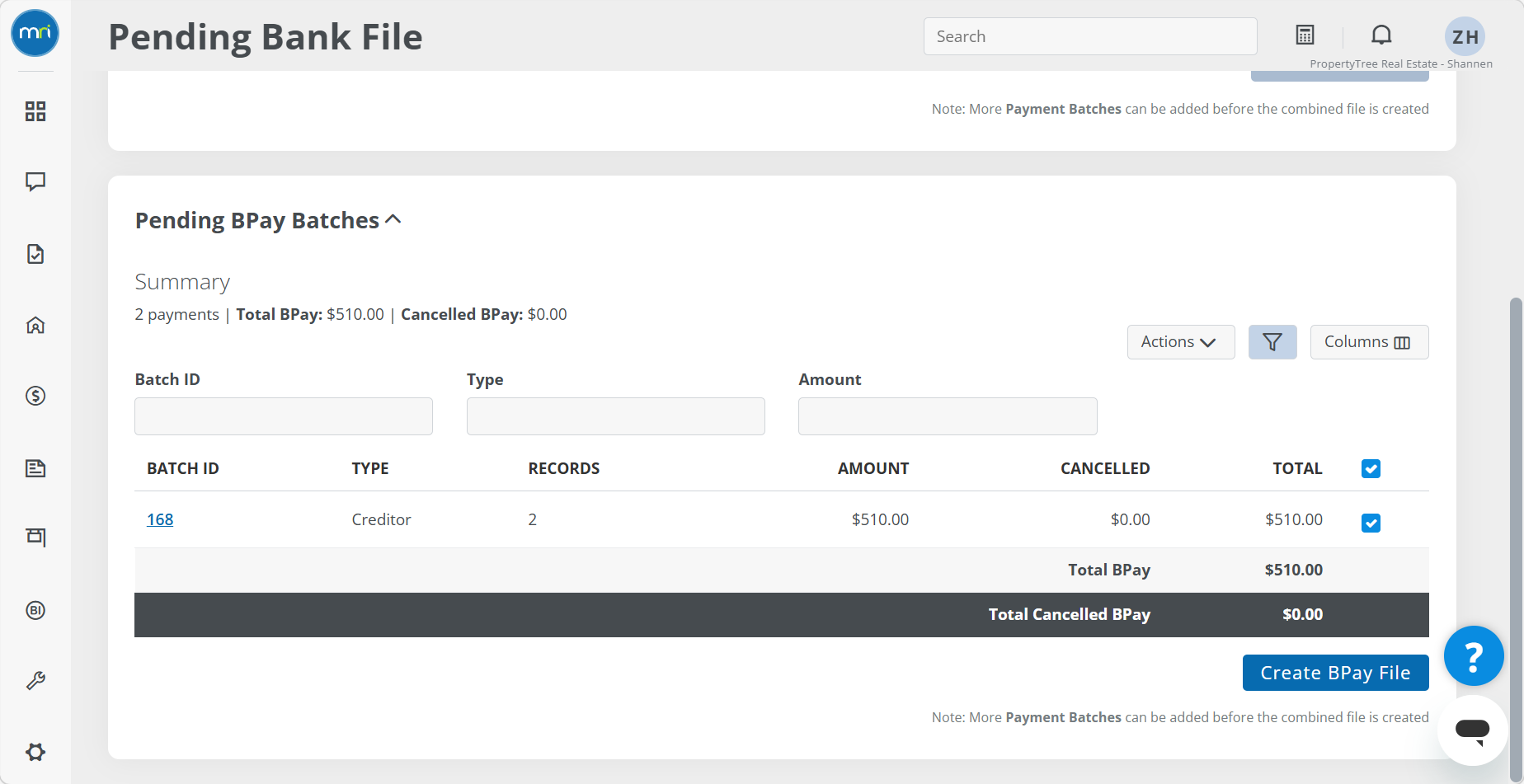
Task: Open the reports news-document icon in sidebar
Action: click(35, 468)
